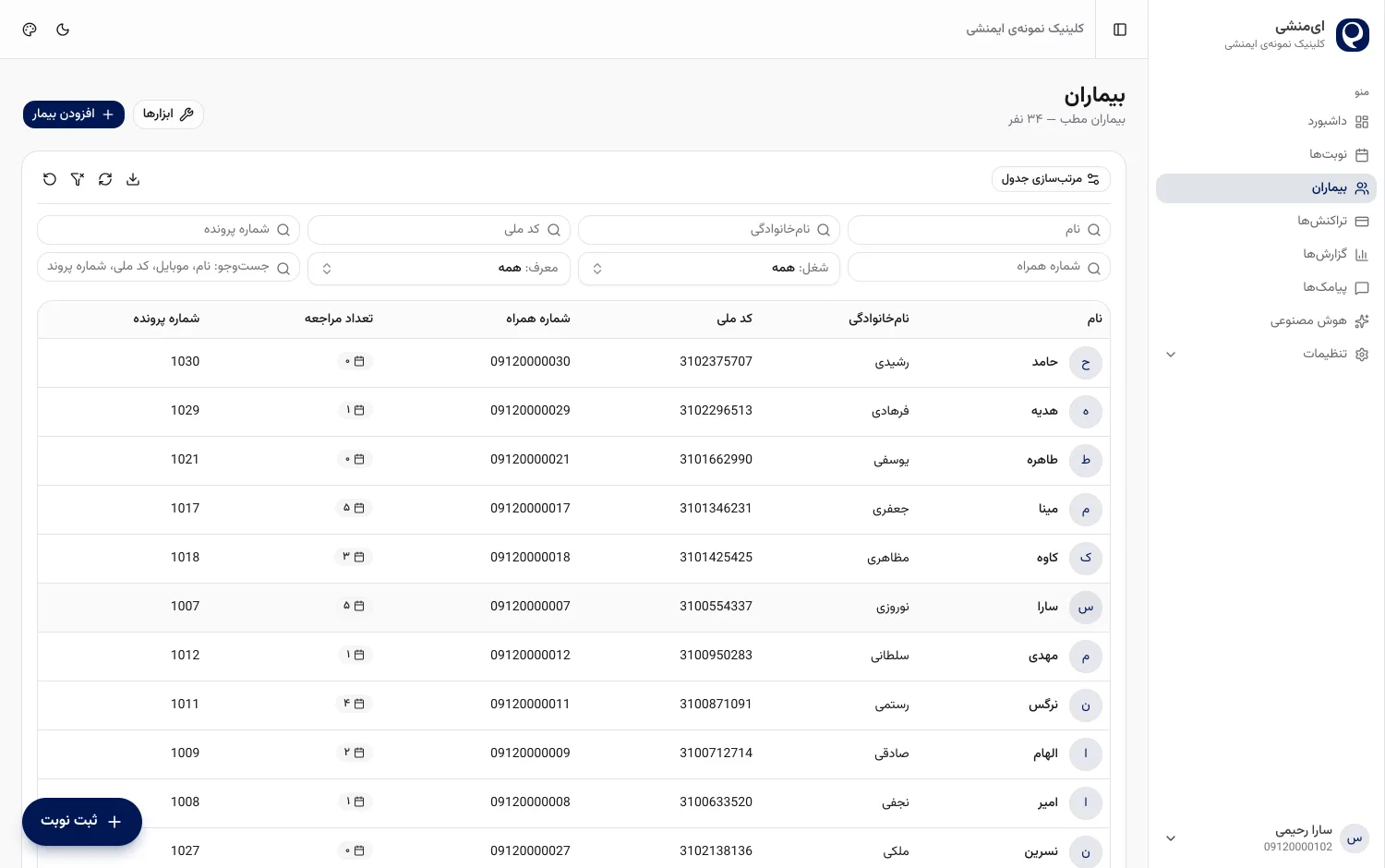
Task: Click surname صادقی
Action: 892,753
